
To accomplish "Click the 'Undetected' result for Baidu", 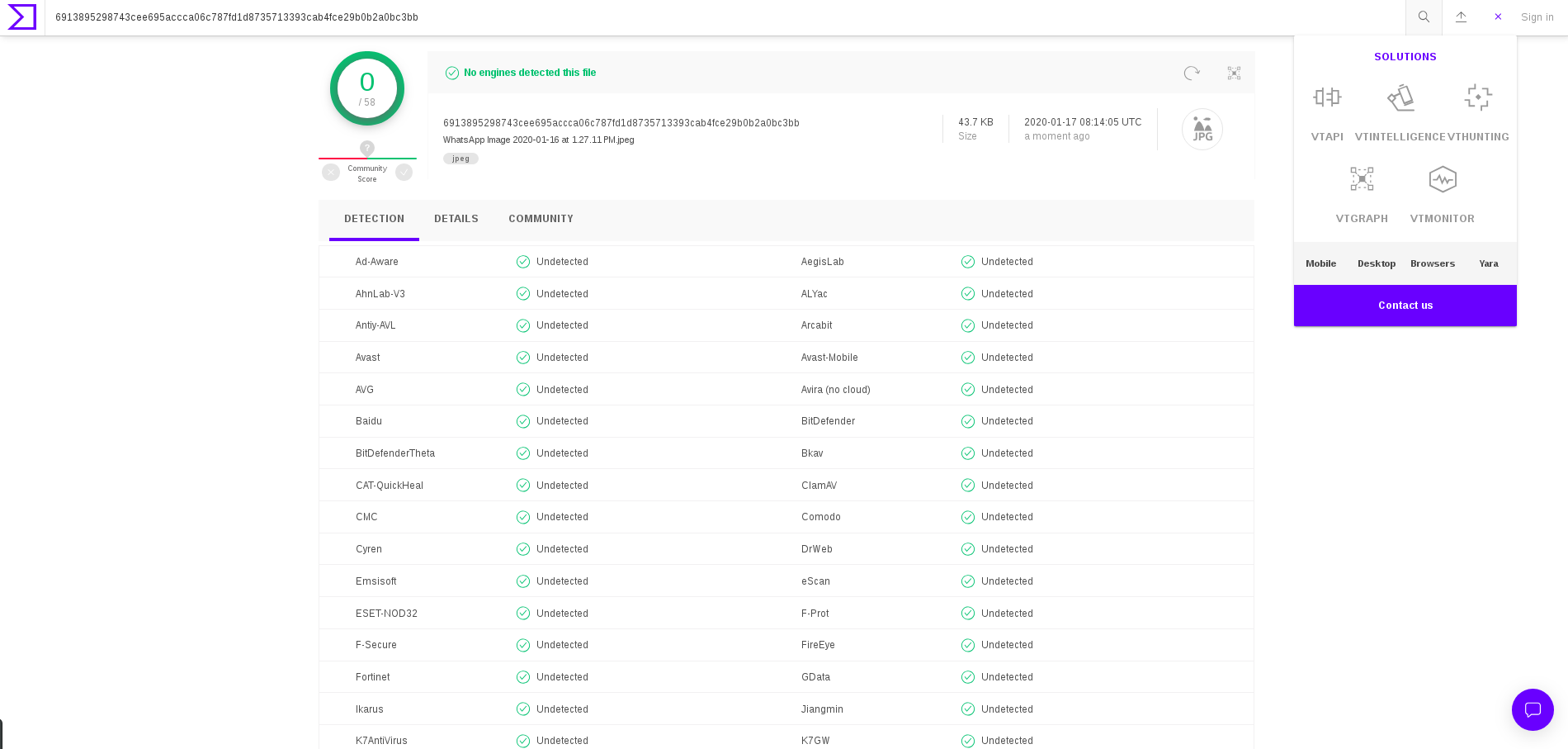I will click(x=562, y=421).
